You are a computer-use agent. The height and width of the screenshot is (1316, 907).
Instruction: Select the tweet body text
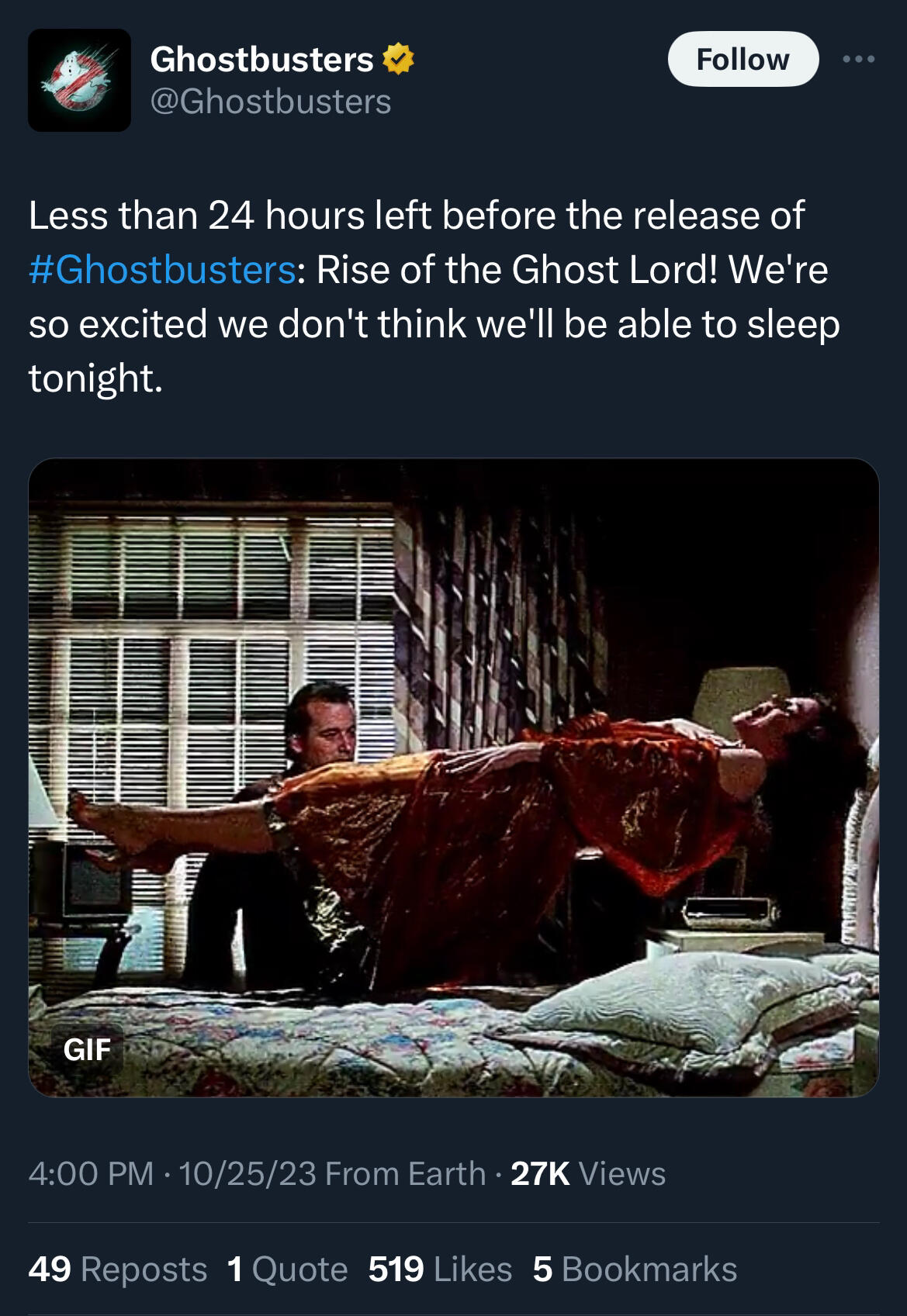point(434,296)
